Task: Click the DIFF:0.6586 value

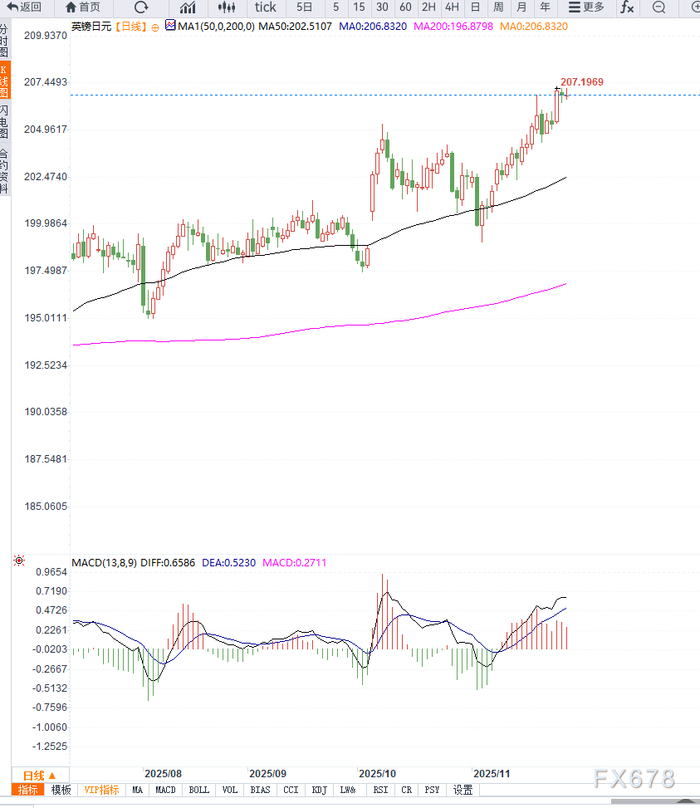Action: point(168,563)
